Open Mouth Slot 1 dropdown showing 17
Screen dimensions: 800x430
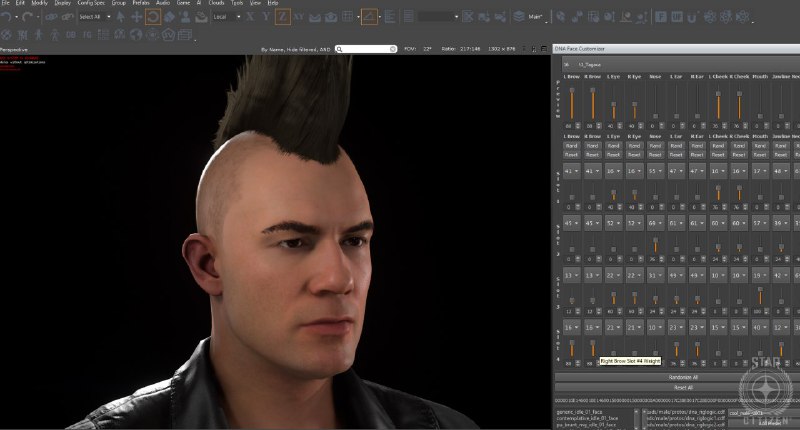point(760,171)
